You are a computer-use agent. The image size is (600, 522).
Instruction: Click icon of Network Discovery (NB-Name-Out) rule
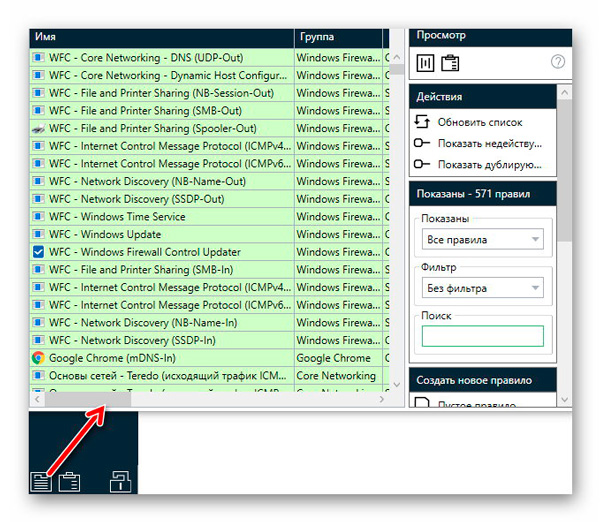(38, 181)
